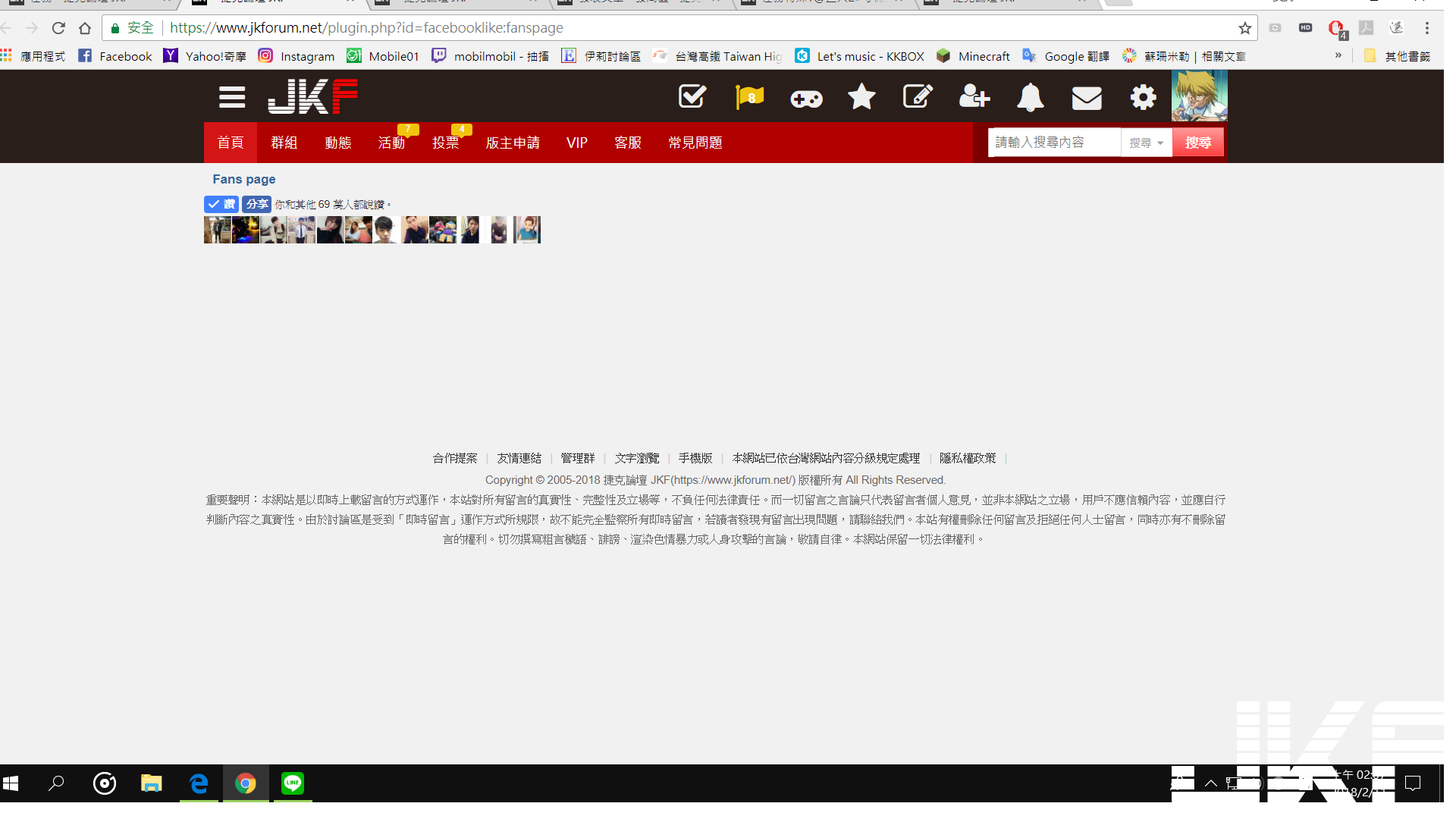
Task: Open the Let's music - KKBOX bookmark
Action: [859, 56]
